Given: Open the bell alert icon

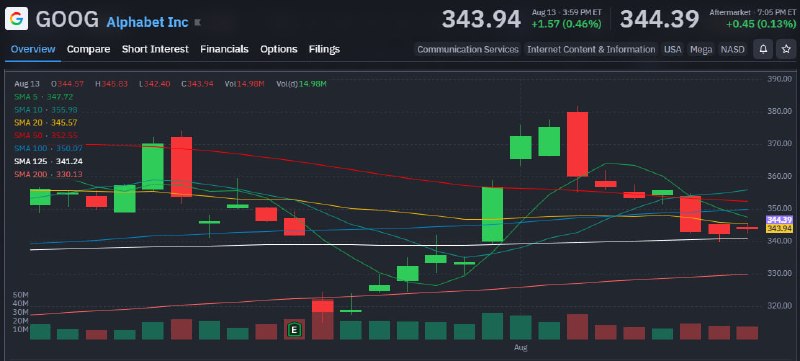Looking at the screenshot, I should tap(763, 49).
